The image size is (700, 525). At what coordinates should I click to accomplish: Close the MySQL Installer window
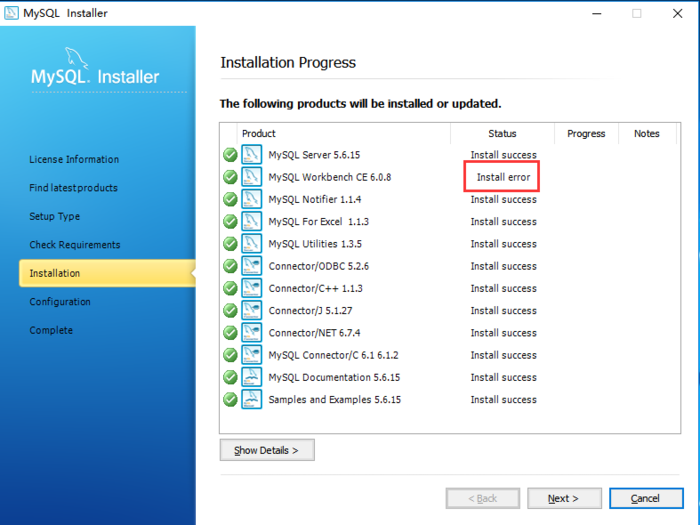[678, 13]
